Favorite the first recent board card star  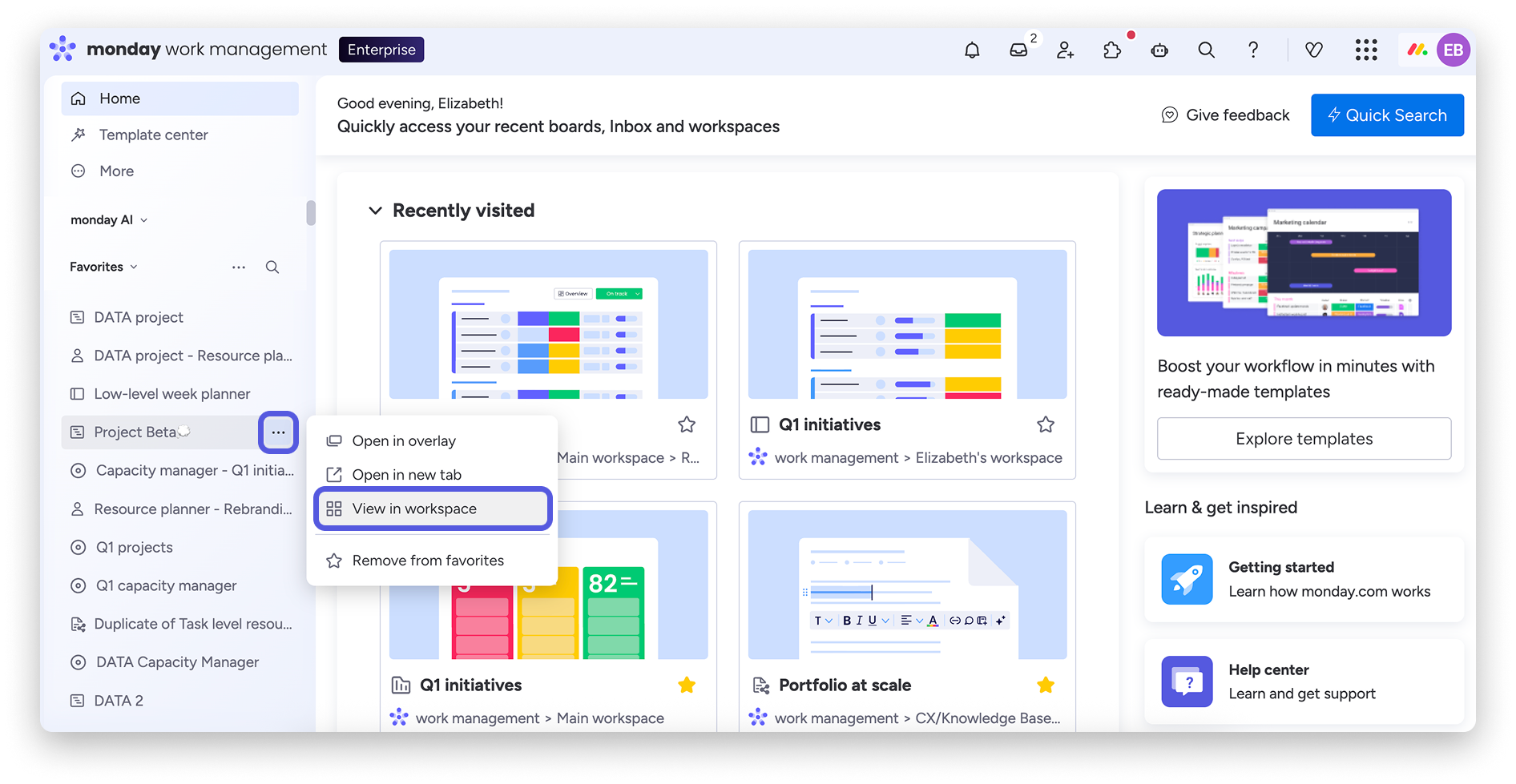pyautogui.click(x=687, y=424)
